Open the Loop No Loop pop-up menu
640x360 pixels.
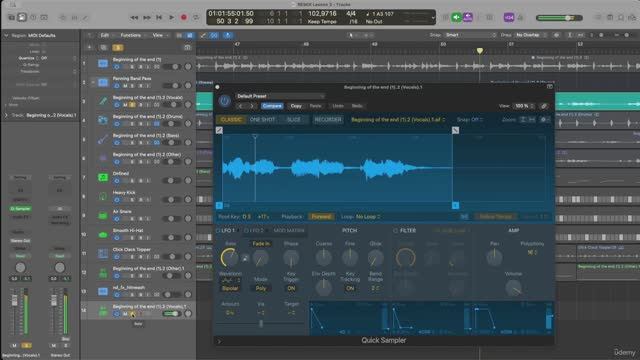tap(368, 217)
